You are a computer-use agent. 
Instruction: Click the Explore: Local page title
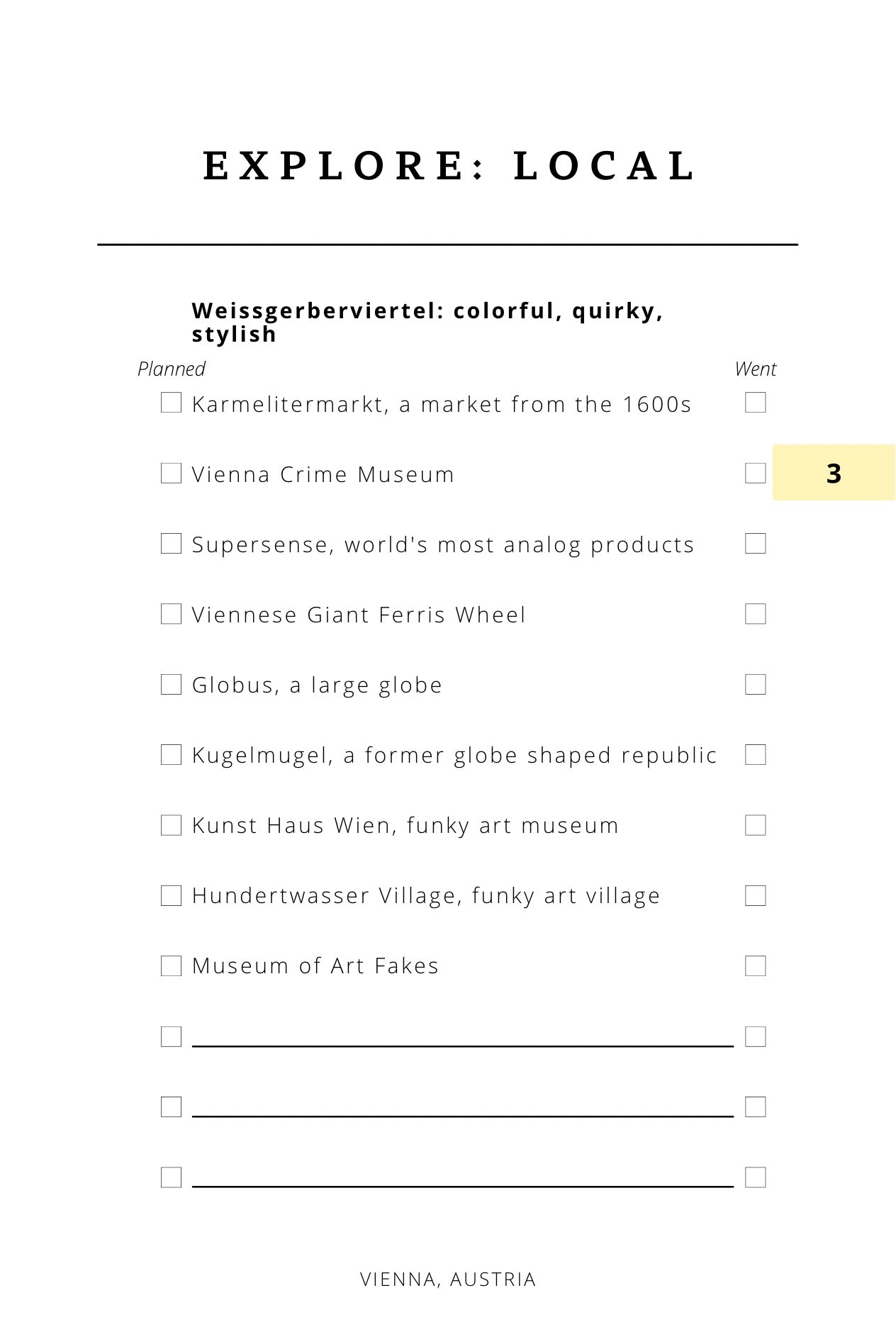(x=449, y=166)
